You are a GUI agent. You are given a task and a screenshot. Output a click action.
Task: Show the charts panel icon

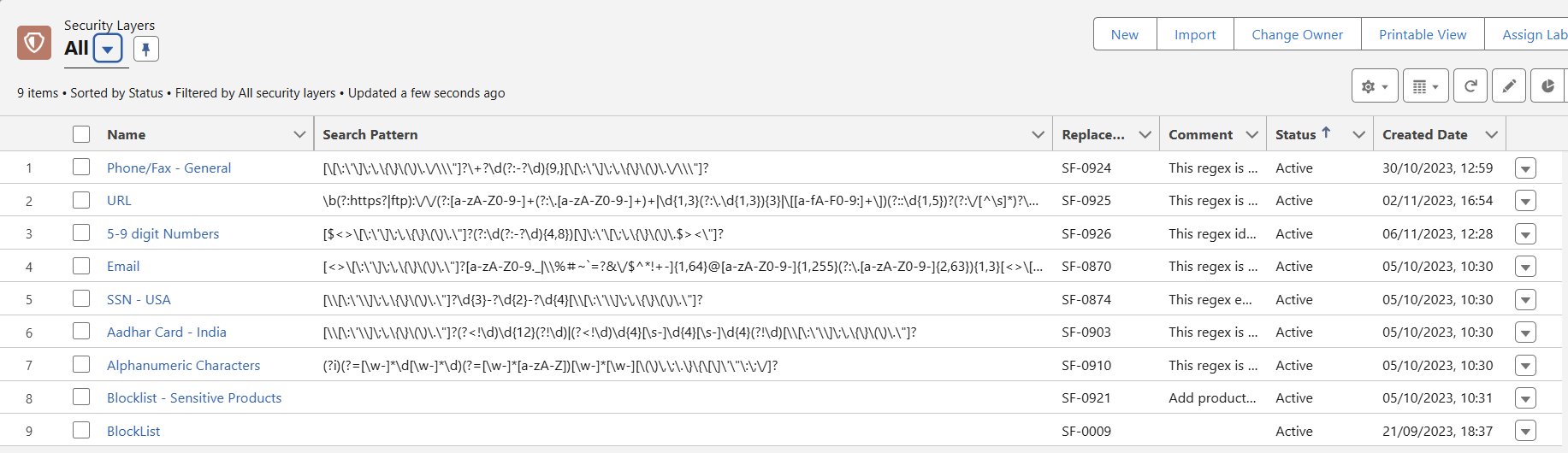[1547, 86]
